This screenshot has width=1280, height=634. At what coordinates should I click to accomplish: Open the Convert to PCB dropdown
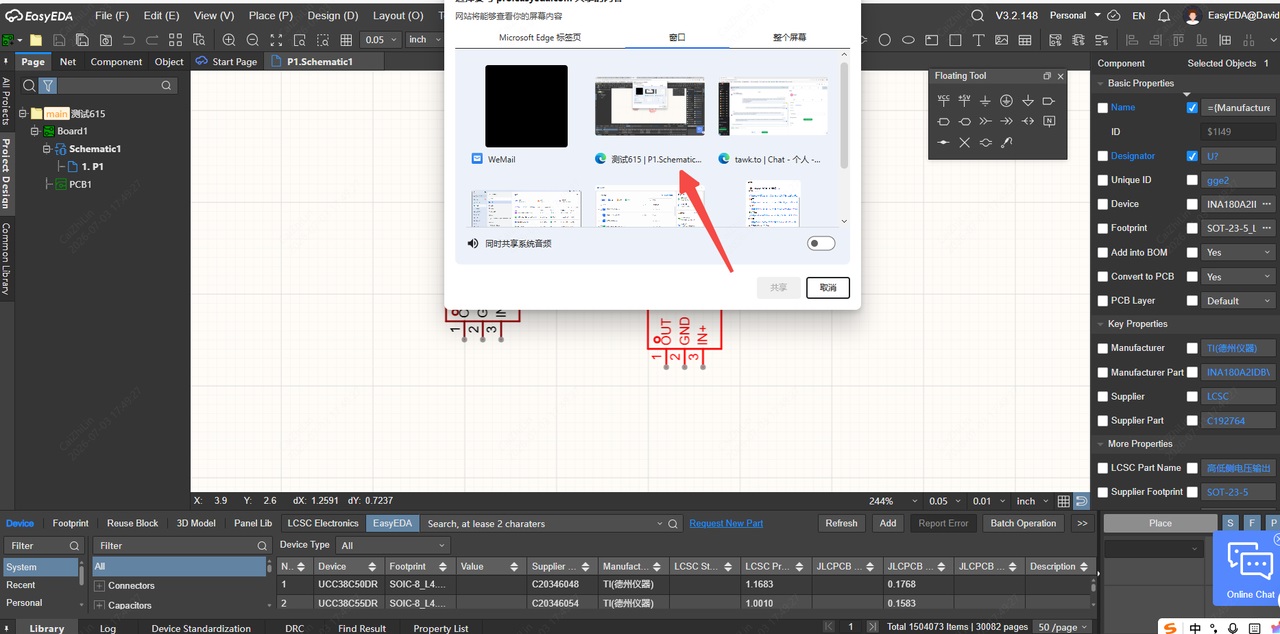pos(1239,277)
